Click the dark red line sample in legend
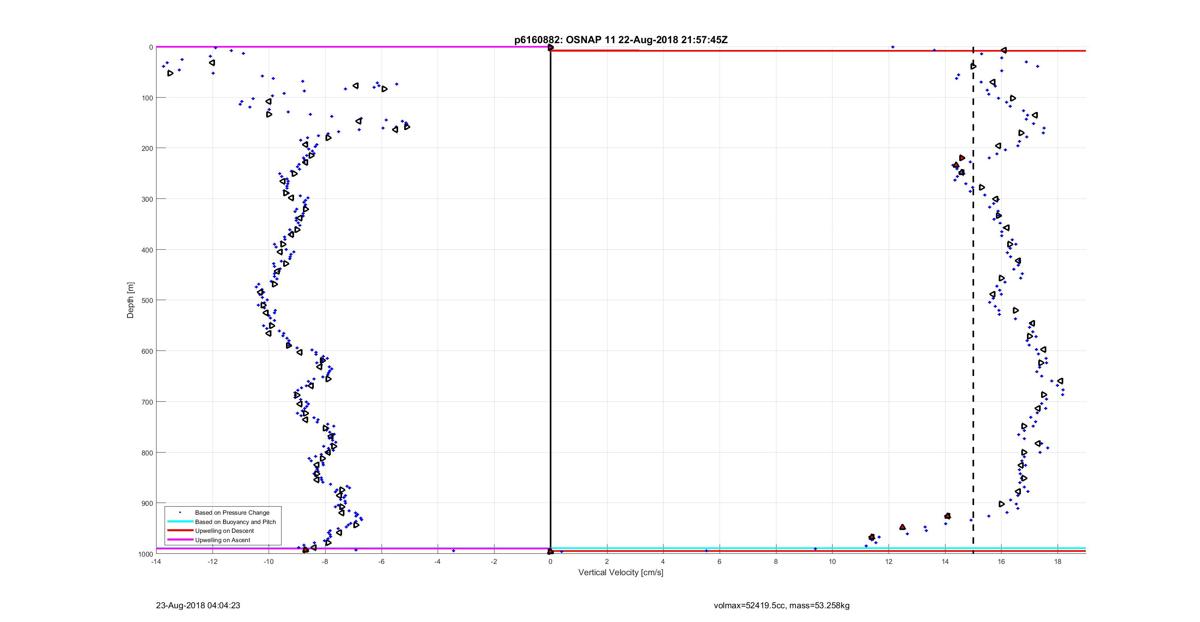Screen dimensions: 1200x622 [180, 531]
